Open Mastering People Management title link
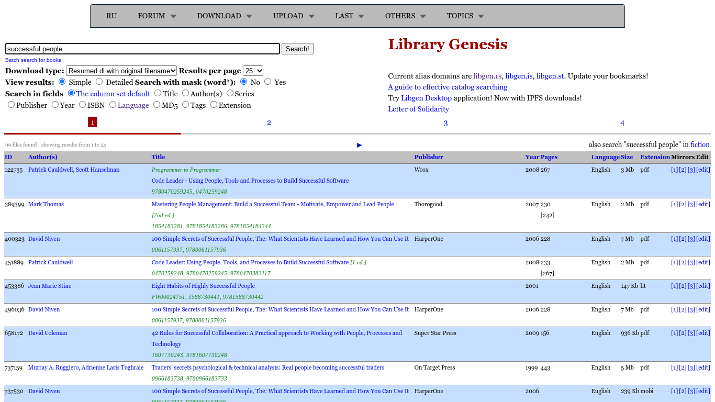Viewport: 715px width, 402px height. pyautogui.click(x=273, y=204)
